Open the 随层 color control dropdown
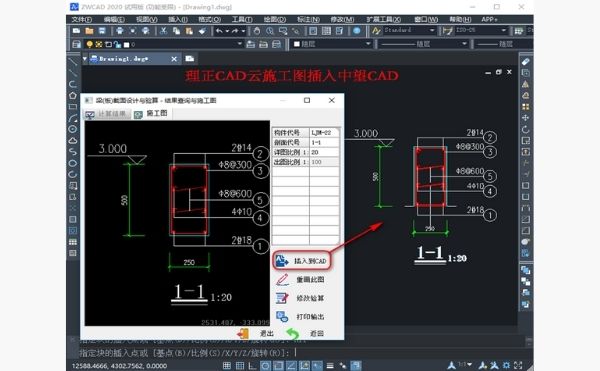 [332, 44]
